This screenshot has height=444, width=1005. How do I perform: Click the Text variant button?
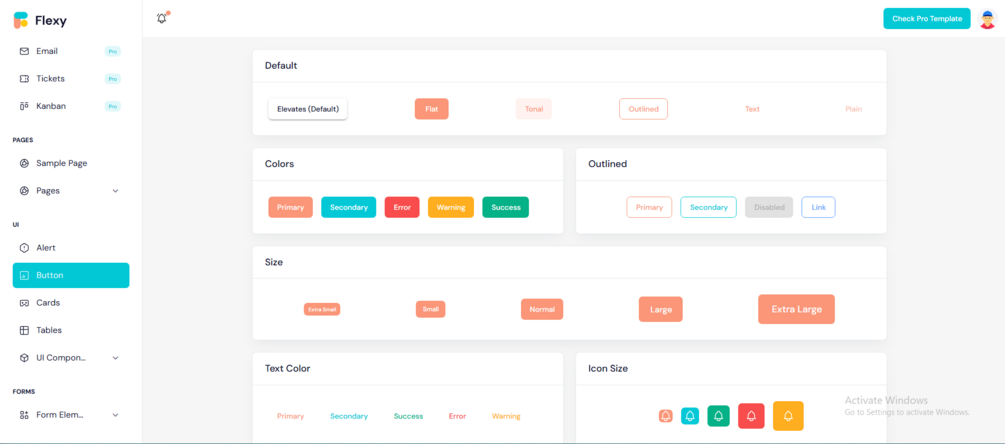[x=752, y=109]
